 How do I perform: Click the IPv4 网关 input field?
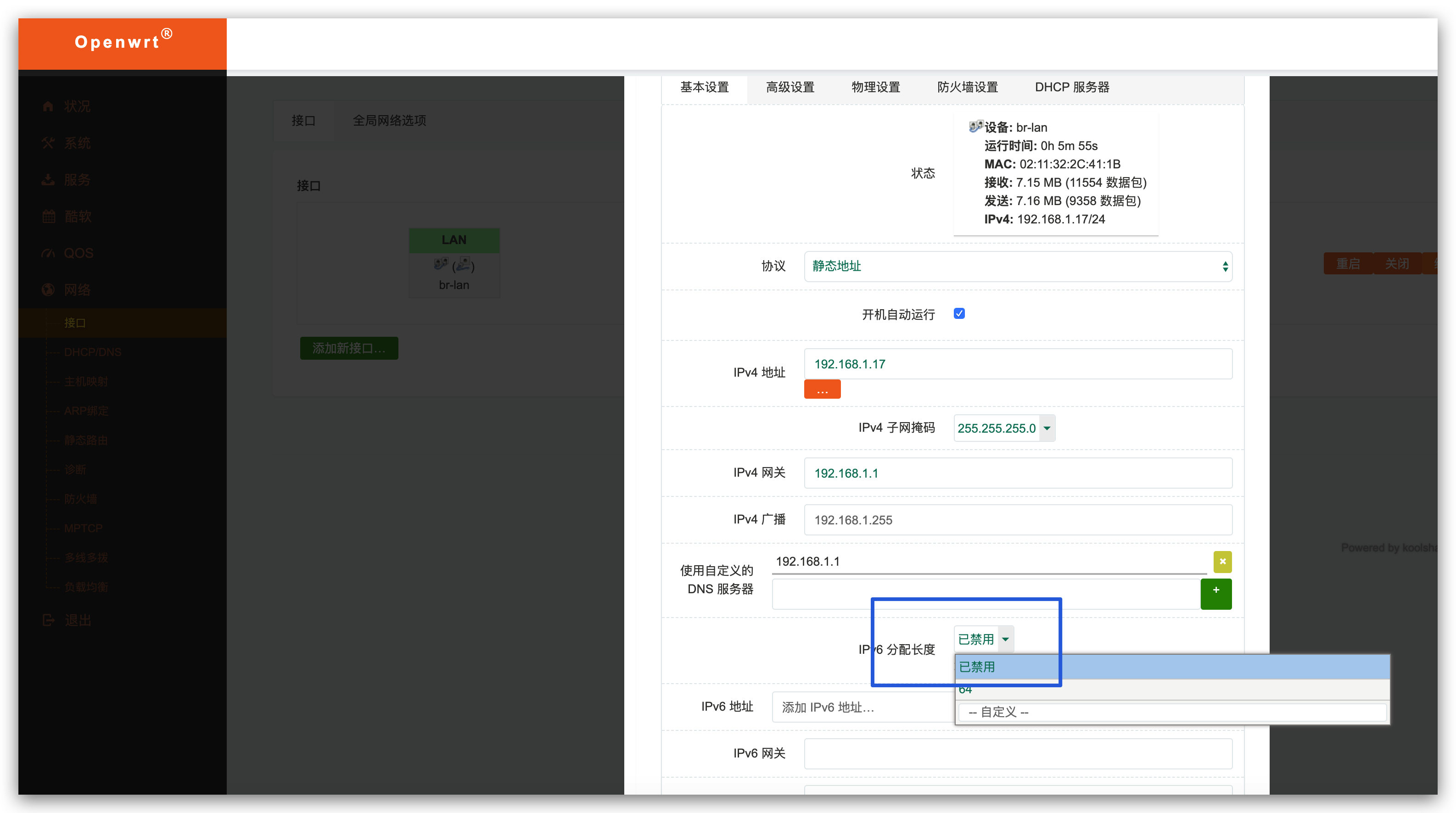(x=1017, y=473)
